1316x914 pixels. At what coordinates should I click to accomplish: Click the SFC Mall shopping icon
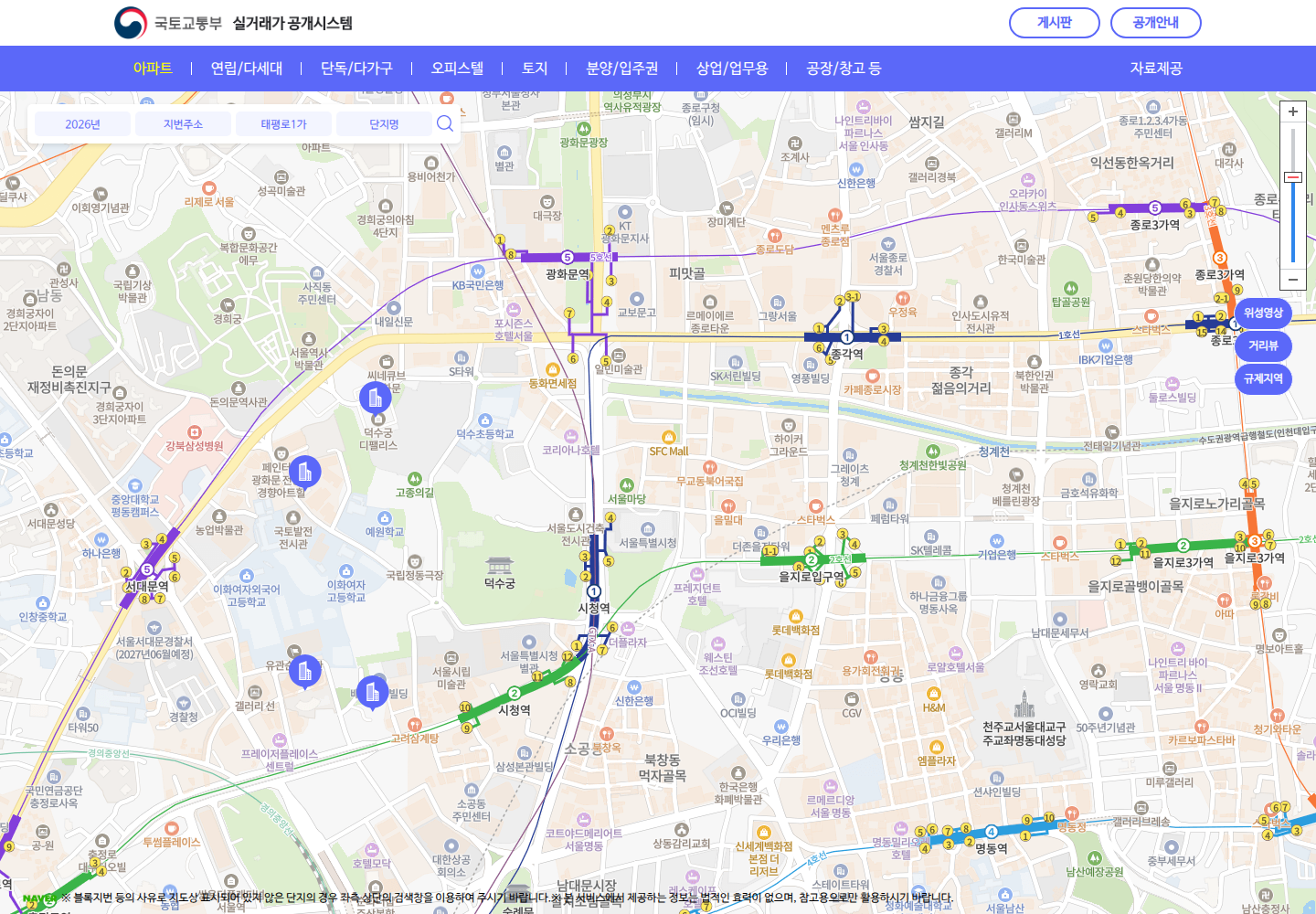coord(669,438)
